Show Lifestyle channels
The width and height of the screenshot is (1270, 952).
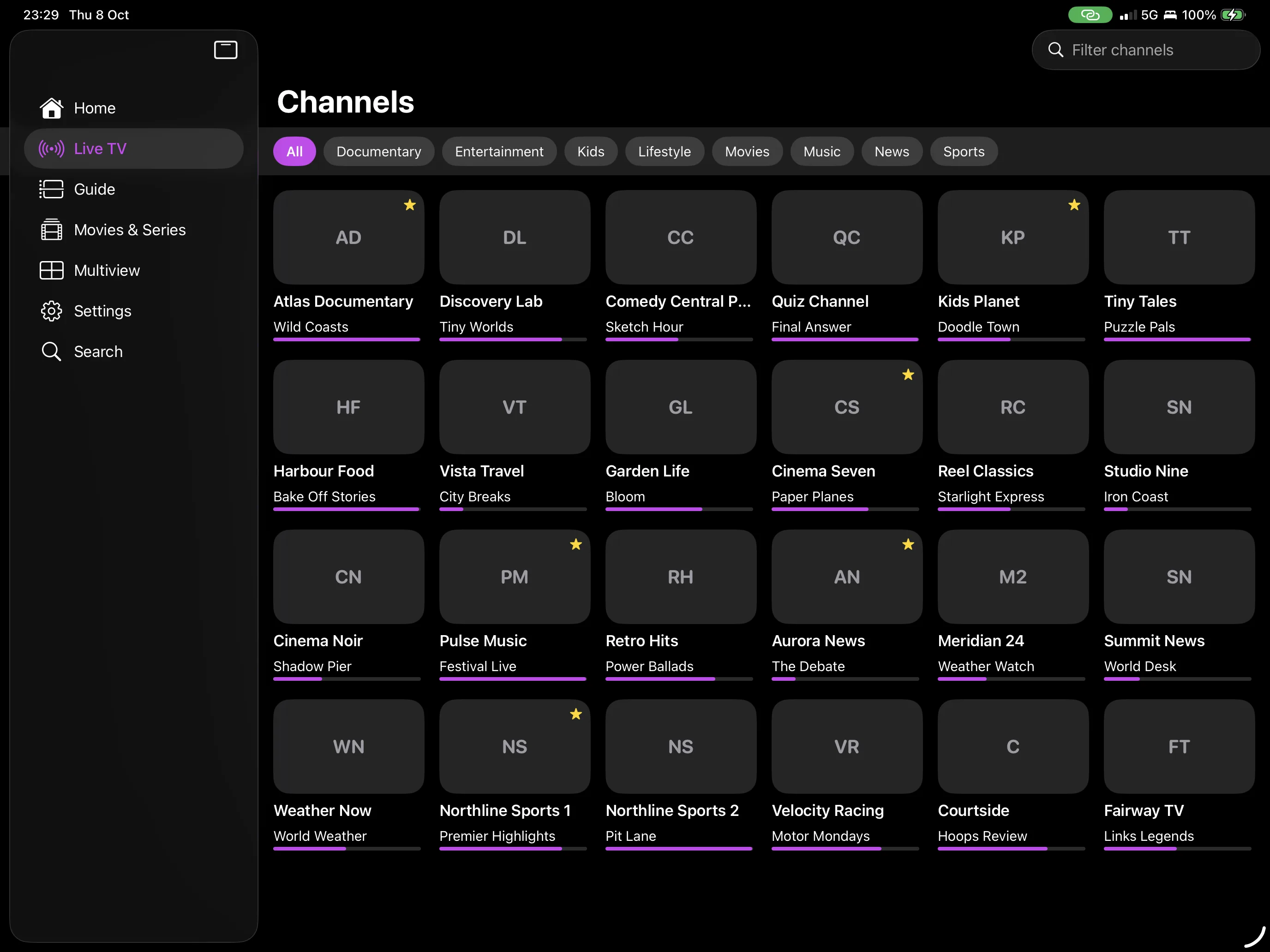[x=664, y=151]
